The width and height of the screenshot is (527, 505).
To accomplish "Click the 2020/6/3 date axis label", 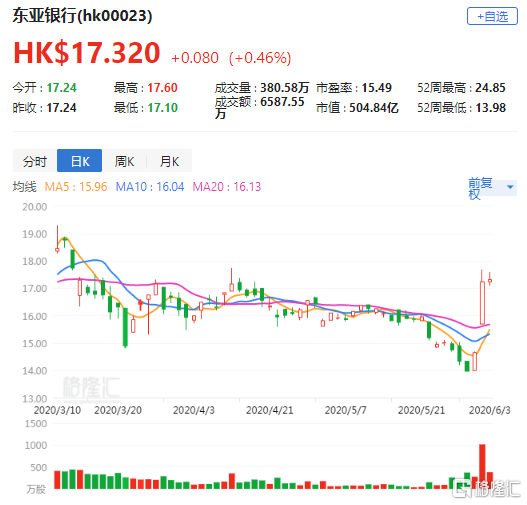I will point(490,410).
